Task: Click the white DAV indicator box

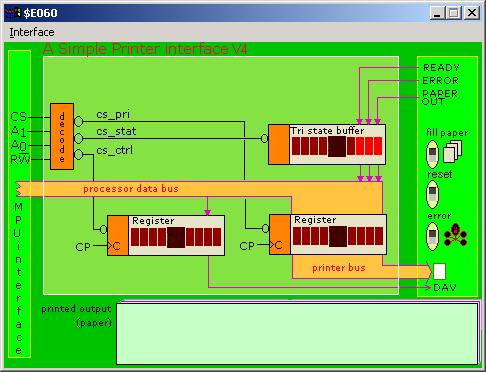Action: point(439,271)
